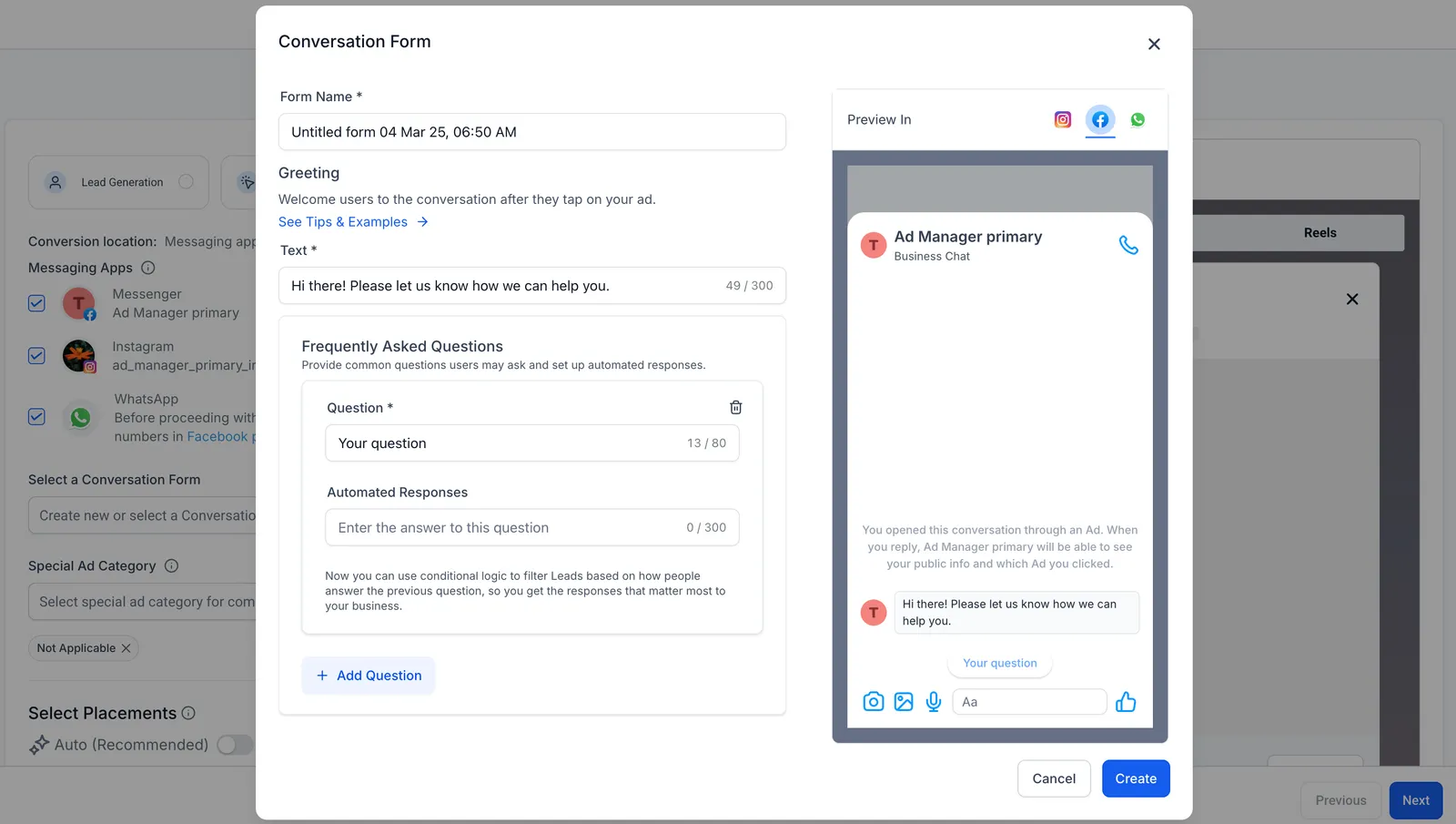Open the special ad category dropdown
The image size is (1456, 824).
143,602
